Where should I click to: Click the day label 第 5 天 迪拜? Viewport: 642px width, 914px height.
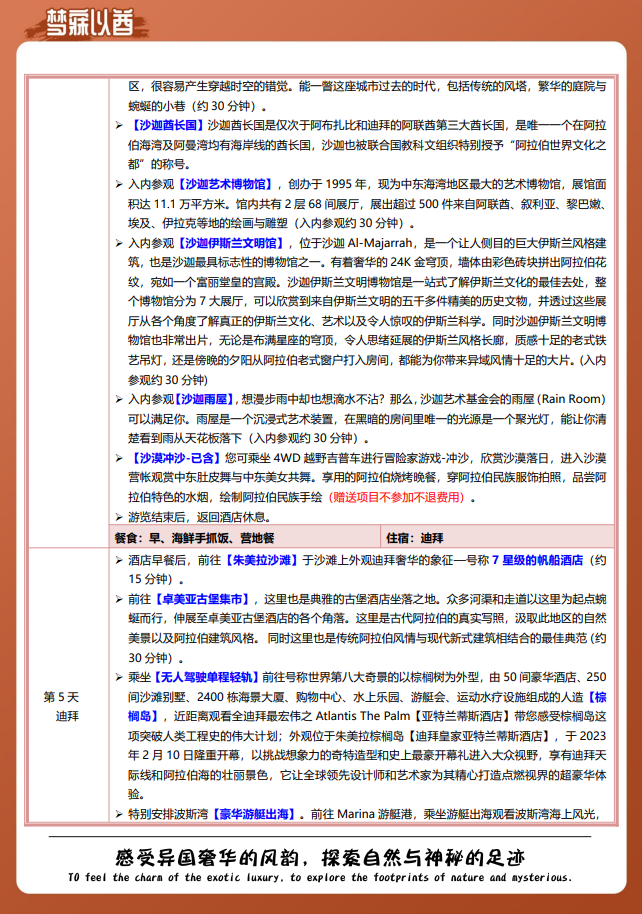click(61, 706)
